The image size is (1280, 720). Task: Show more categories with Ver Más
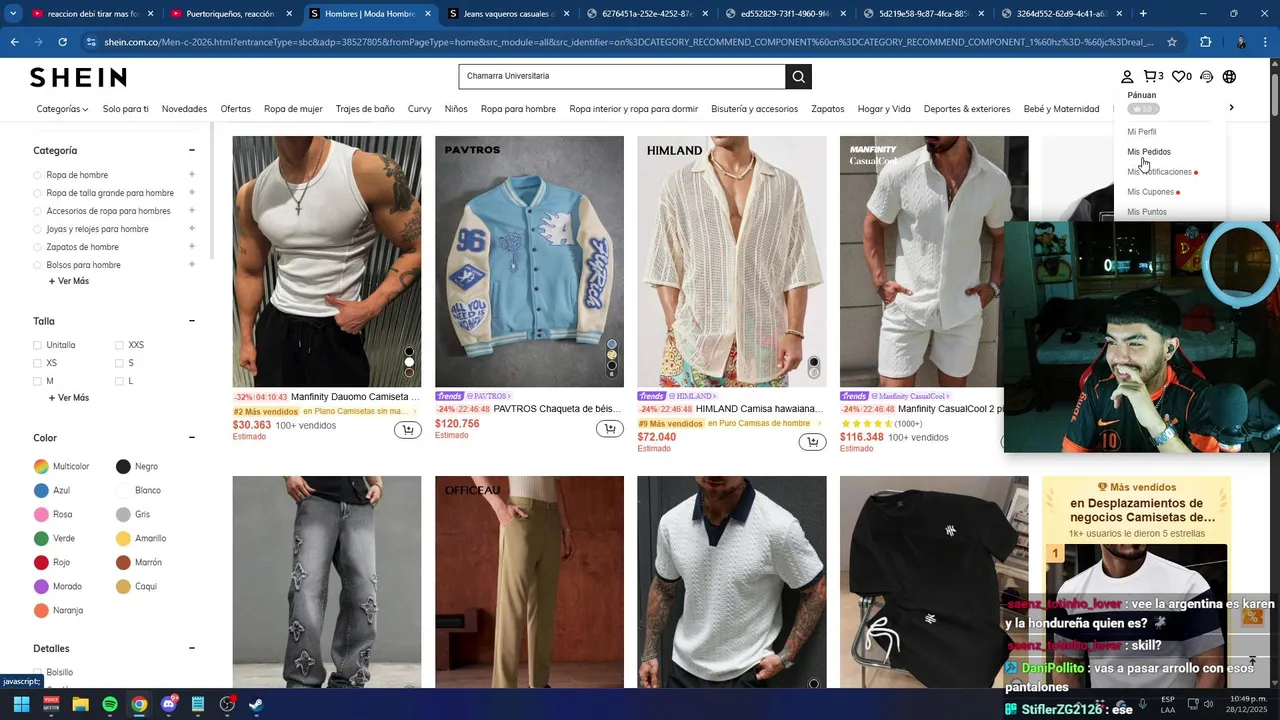69,281
